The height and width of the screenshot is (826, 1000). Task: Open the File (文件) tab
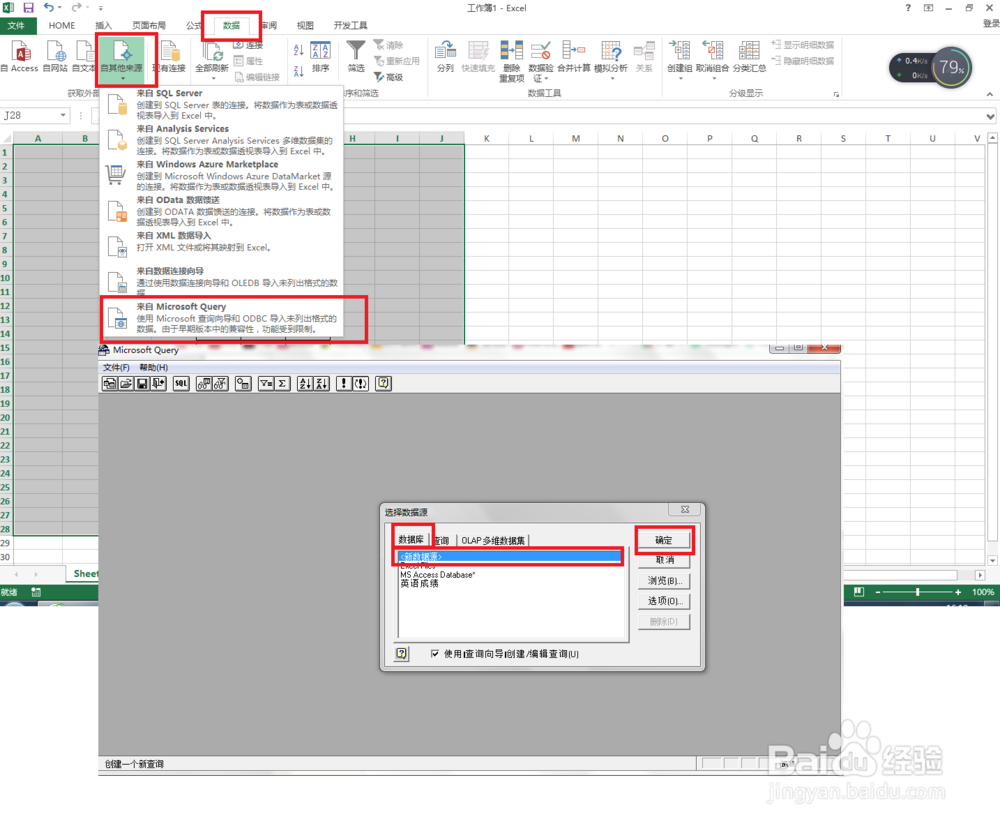(17, 26)
